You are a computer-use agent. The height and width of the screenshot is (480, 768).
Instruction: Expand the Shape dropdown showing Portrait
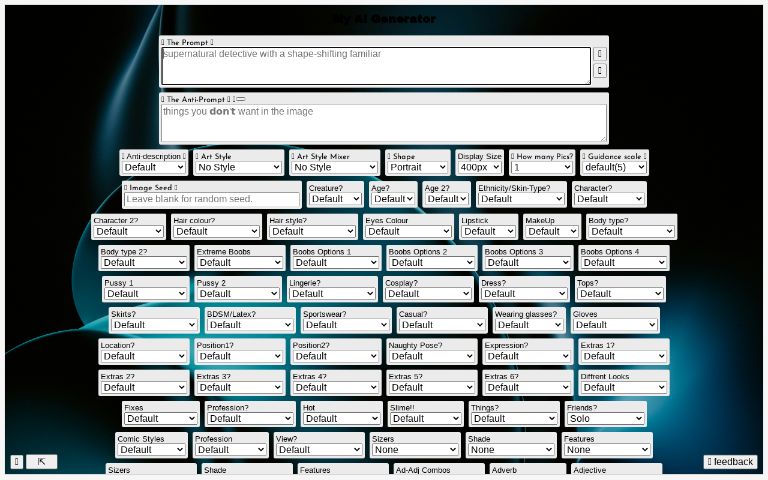(418, 168)
